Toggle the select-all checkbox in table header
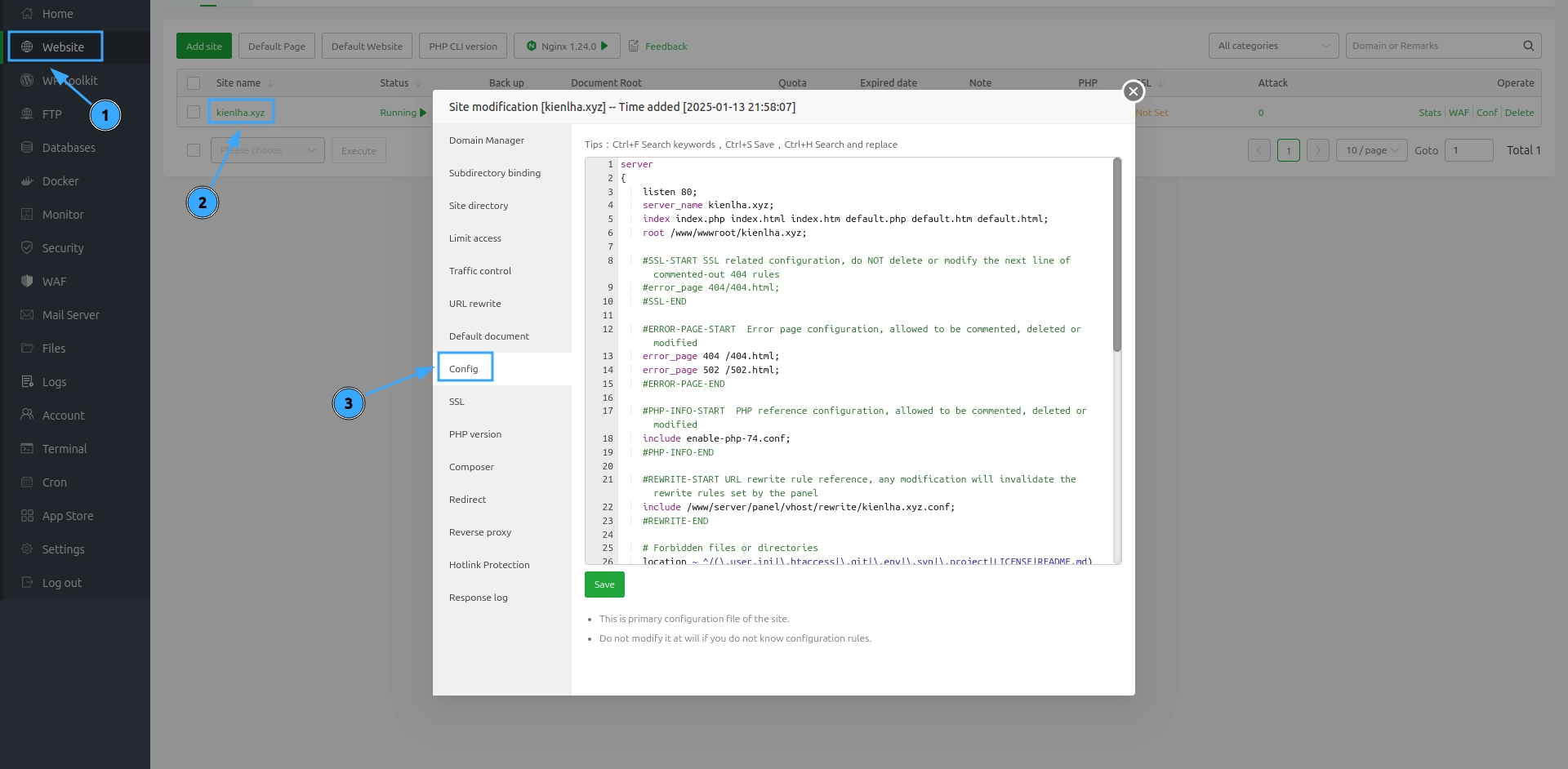Screen dimensions: 1568x769 (194, 82)
